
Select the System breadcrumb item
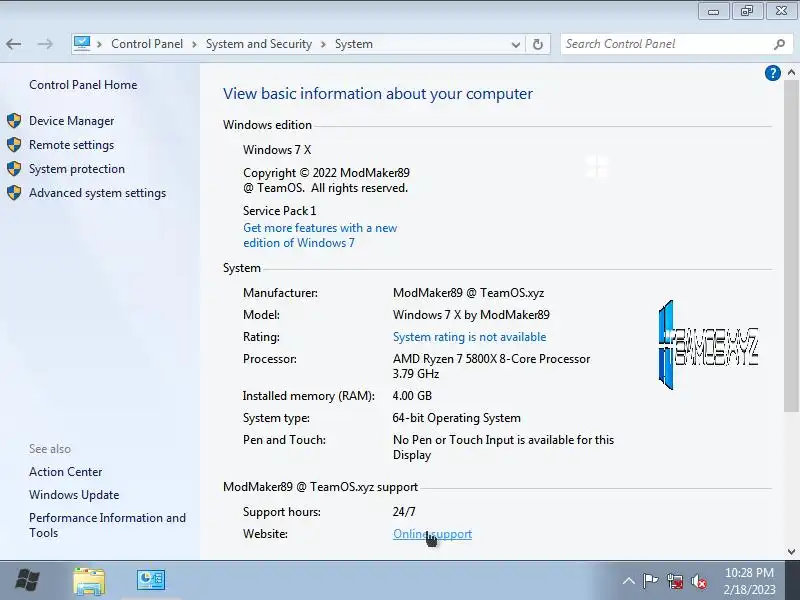coord(354,44)
